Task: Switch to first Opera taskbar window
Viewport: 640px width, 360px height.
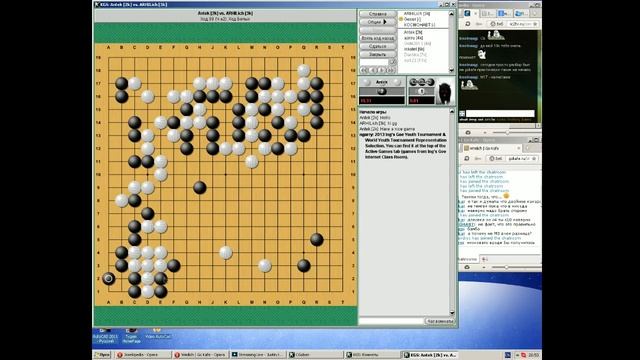Action: 142,355
